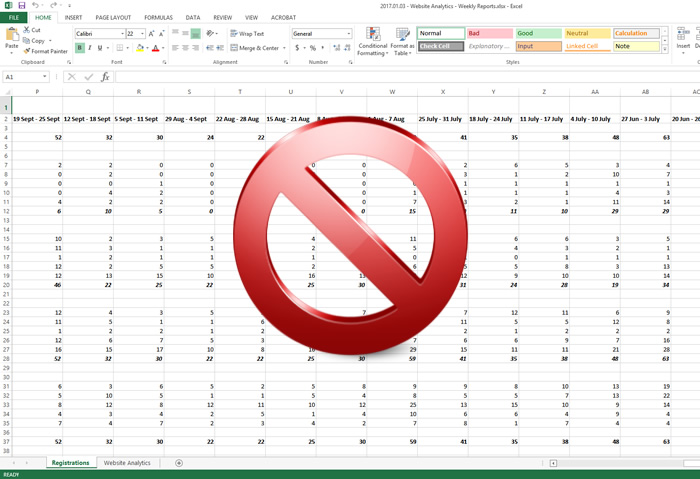Screen dimensions: 700x479
Task: Apply the Bad cell style
Action: click(490, 33)
